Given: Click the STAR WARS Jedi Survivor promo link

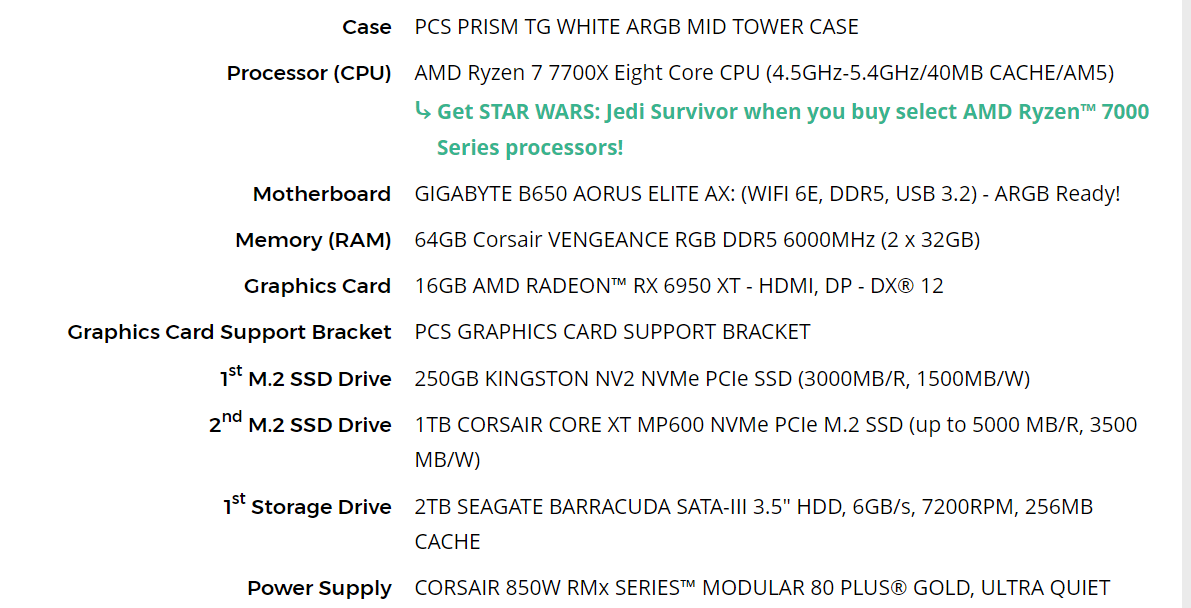Looking at the screenshot, I should point(792,129).
